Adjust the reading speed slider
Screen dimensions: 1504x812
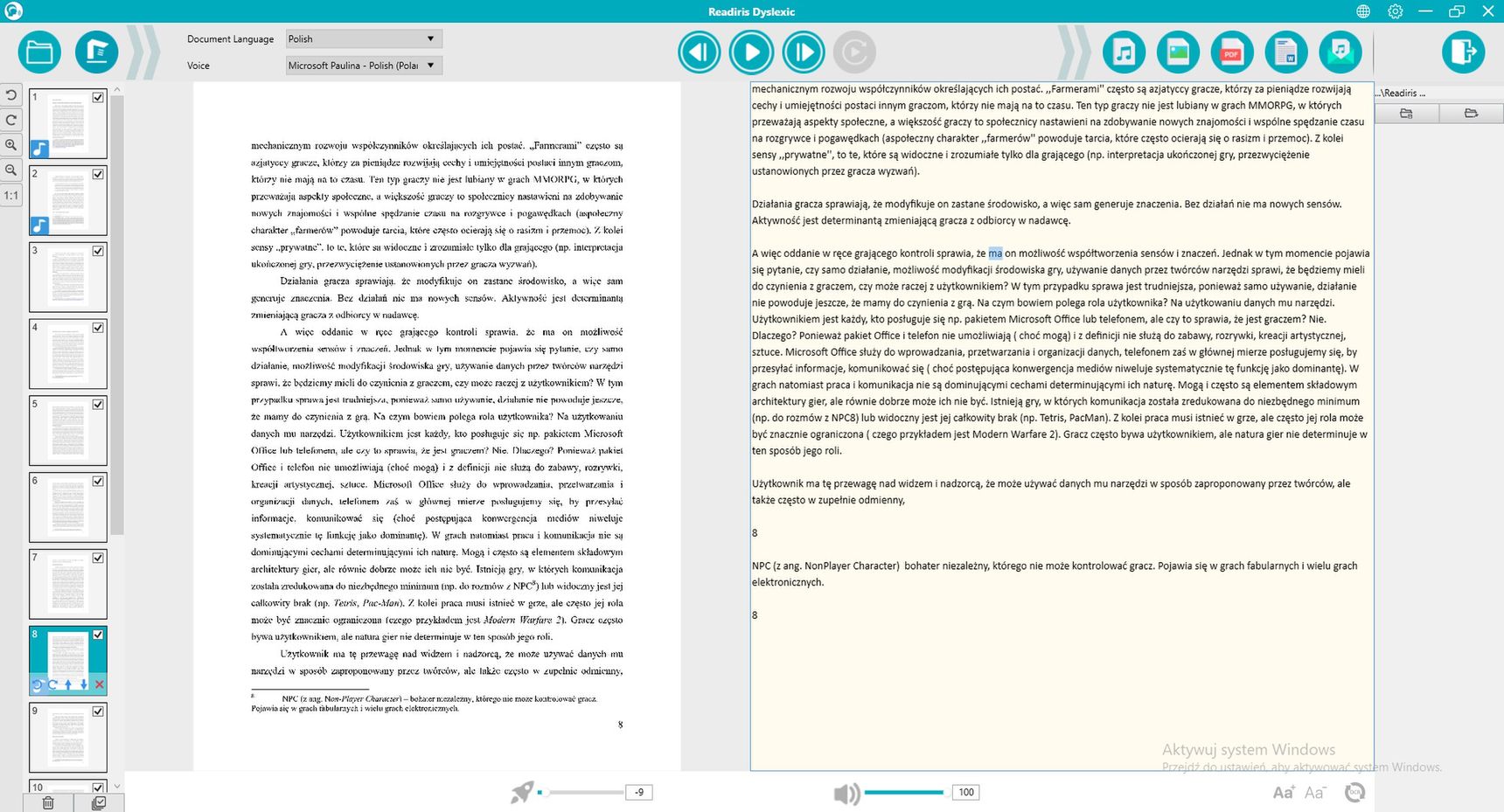(x=581, y=793)
